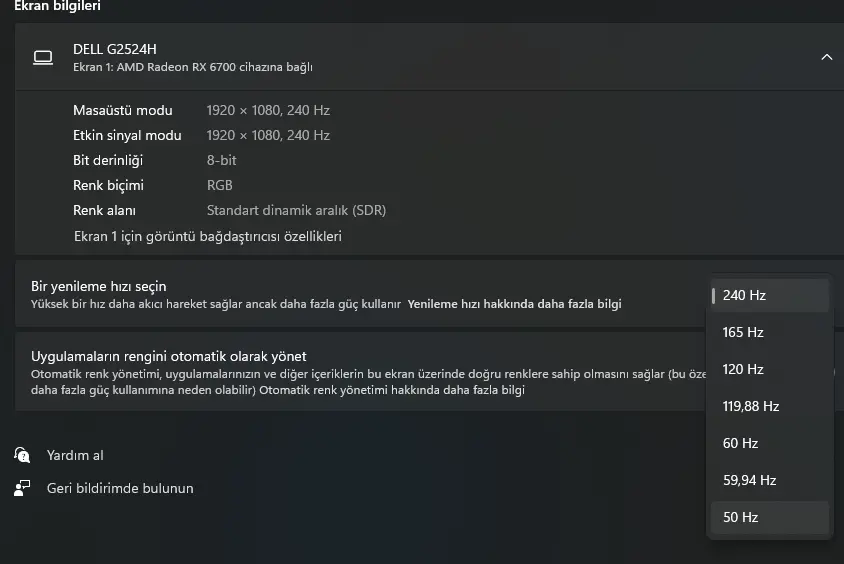Click the Geri bildirimde bulunun feedback icon
This screenshot has height=564, width=844.
22,488
